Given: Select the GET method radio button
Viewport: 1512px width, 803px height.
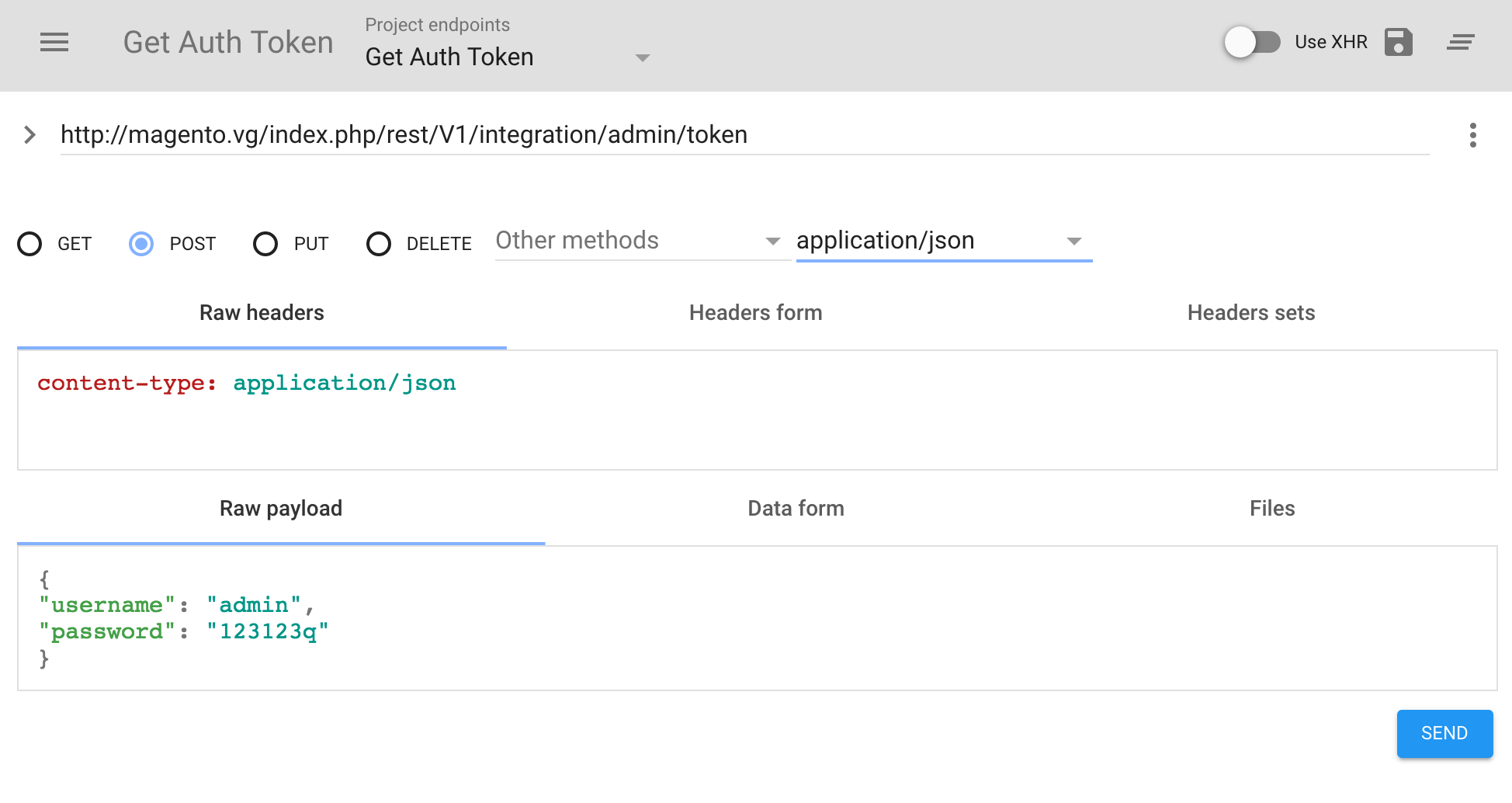Looking at the screenshot, I should (29, 244).
